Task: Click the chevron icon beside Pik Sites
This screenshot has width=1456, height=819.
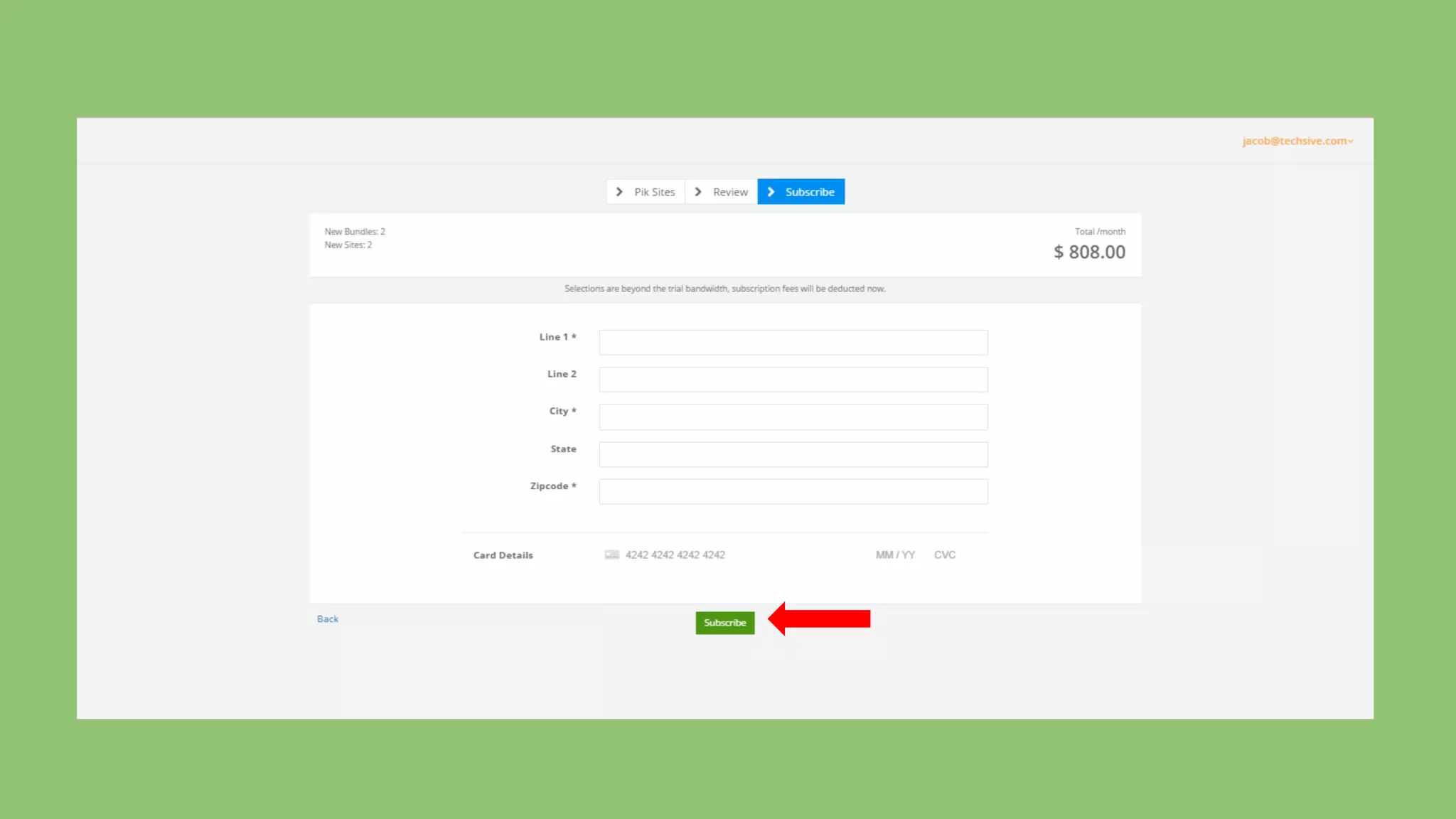Action: tap(619, 192)
